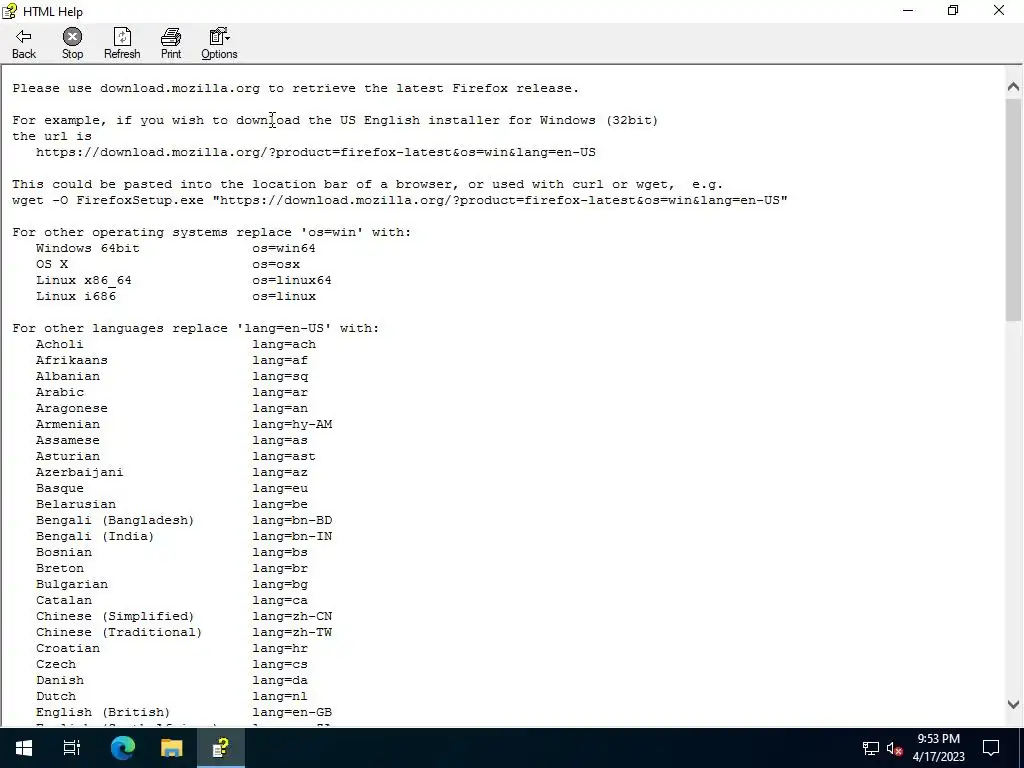The width and height of the screenshot is (1024, 768).
Task: Click the vertical scrollbar thumb
Action: [x=1014, y=209]
